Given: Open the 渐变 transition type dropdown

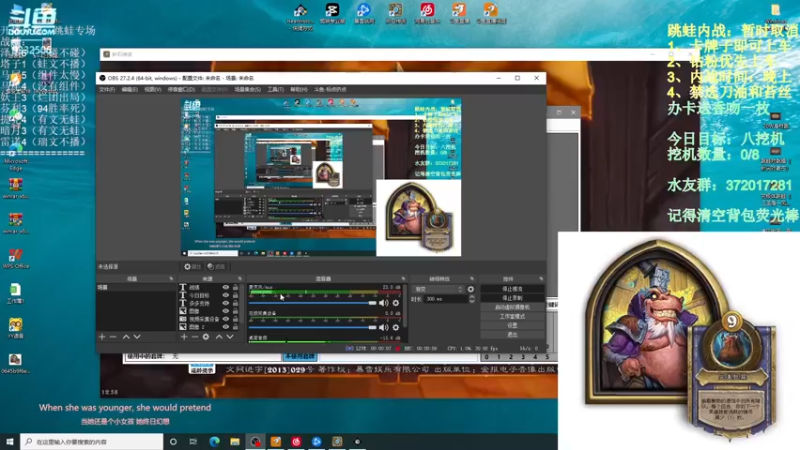Looking at the screenshot, I should [439, 289].
